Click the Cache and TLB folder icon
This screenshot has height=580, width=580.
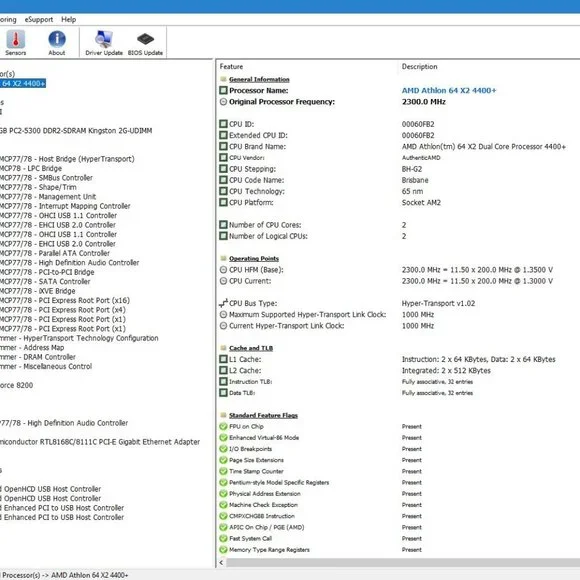point(223,348)
